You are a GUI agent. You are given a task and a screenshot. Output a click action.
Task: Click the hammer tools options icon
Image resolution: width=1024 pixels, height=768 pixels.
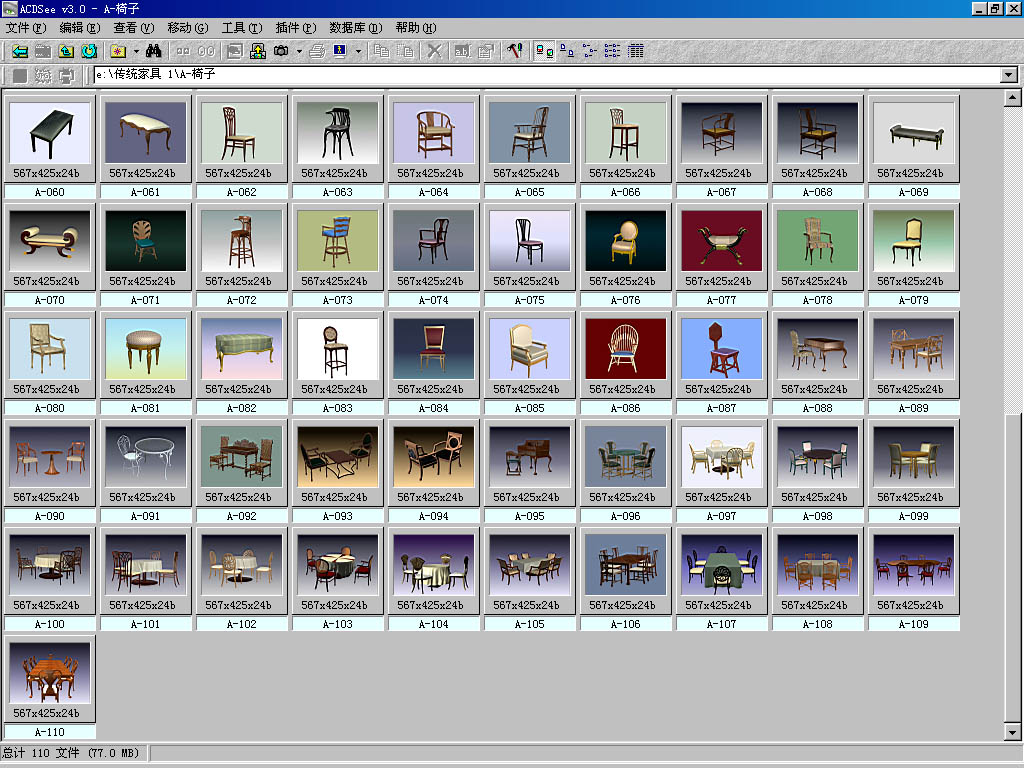pos(514,51)
